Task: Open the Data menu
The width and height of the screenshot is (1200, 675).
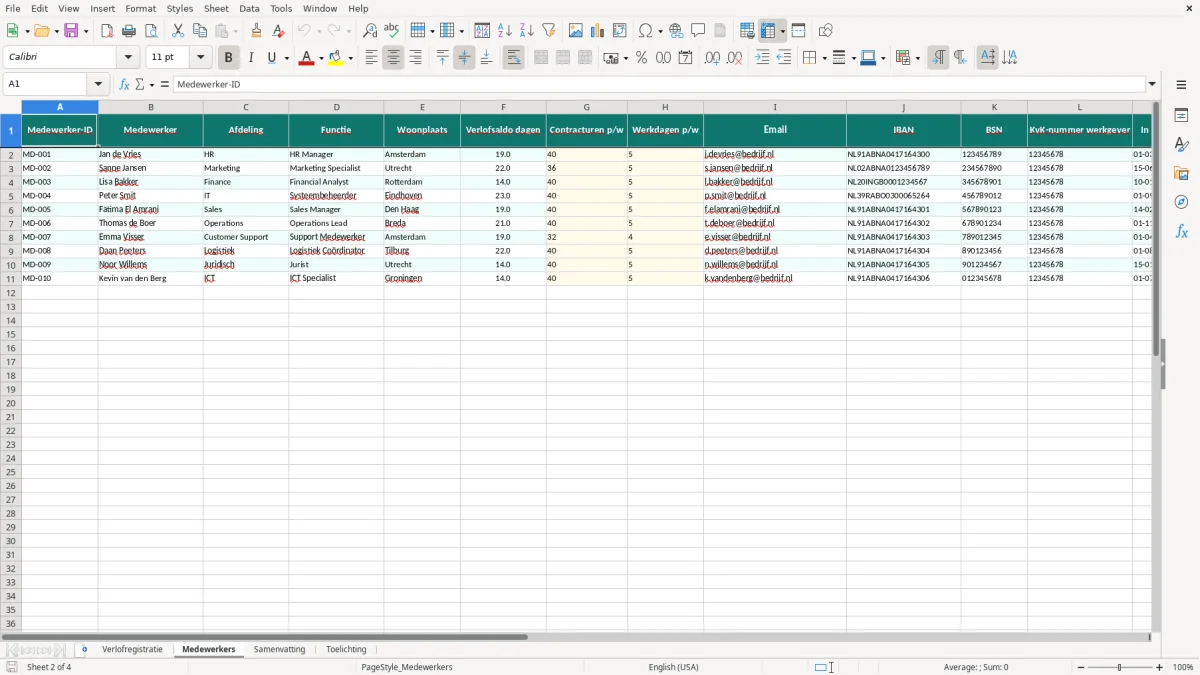Action: click(249, 8)
